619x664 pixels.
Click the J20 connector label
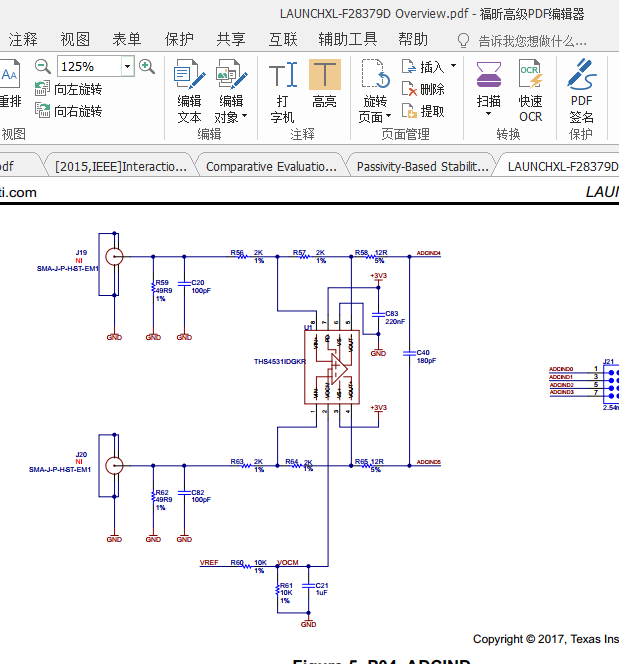pos(81,454)
